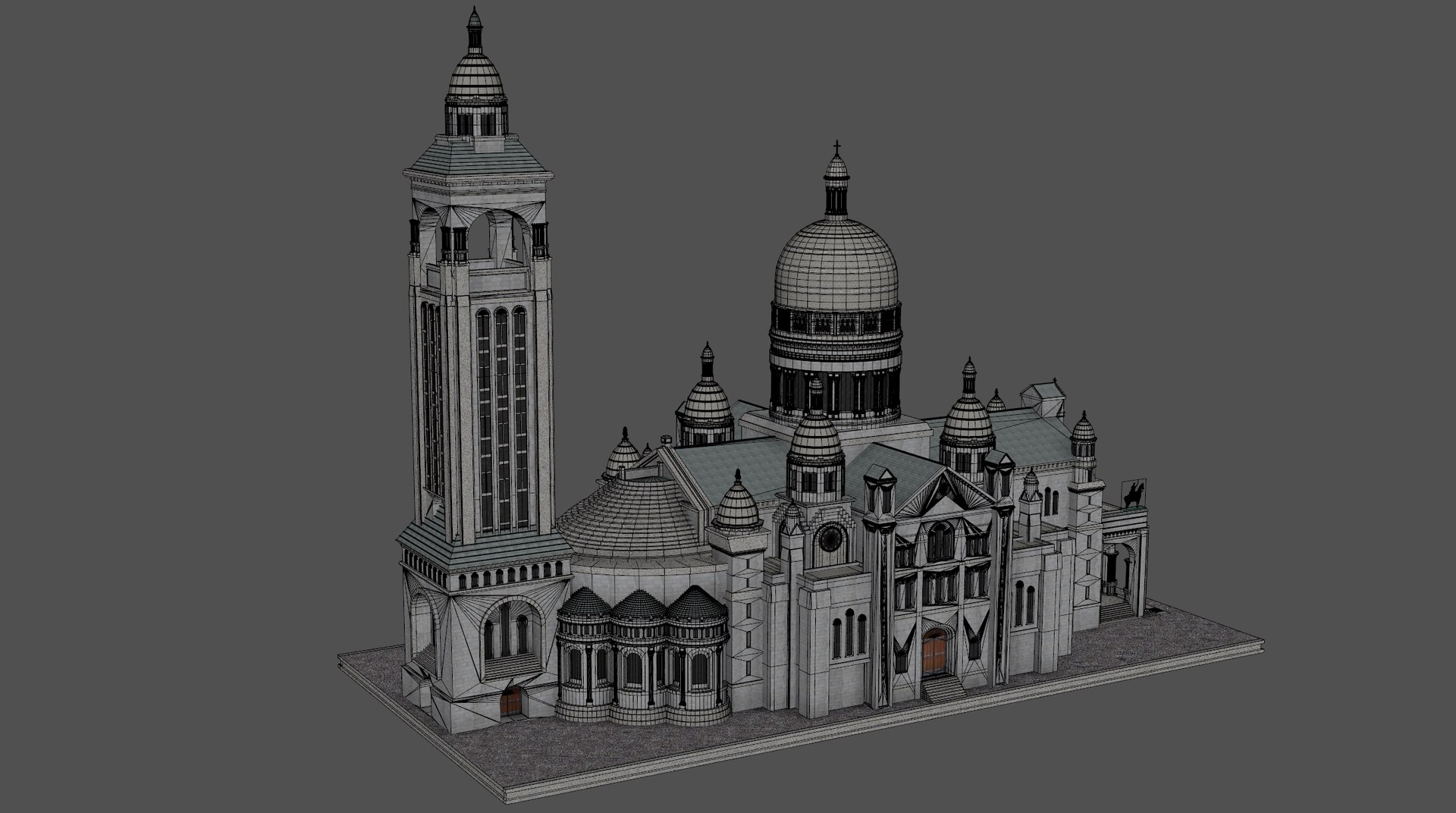Click the orange door at the bell tower base
Viewport: 1456px width, 813px height.
[x=512, y=702]
